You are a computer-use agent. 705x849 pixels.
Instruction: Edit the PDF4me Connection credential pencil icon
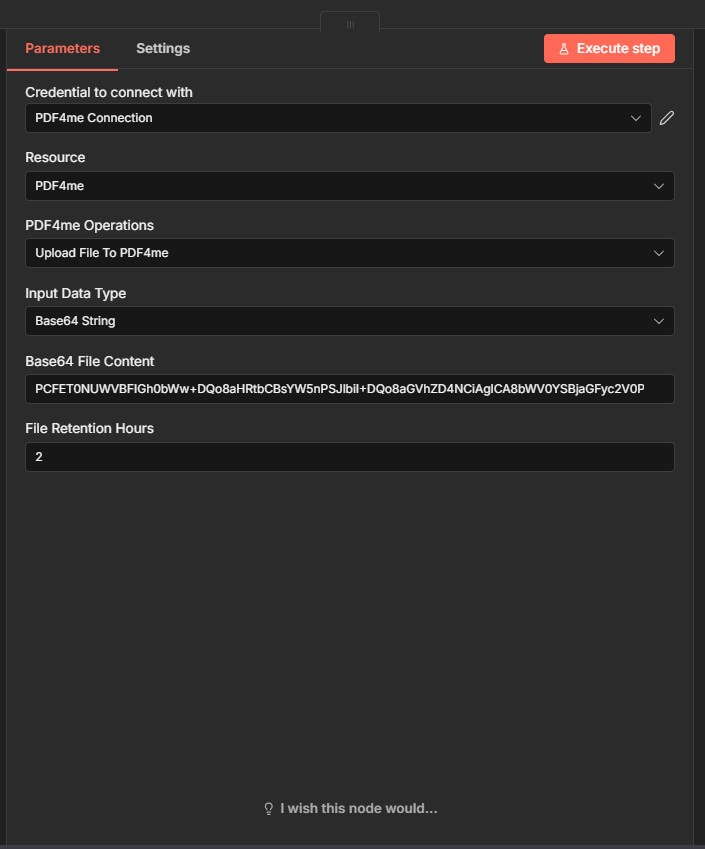coord(667,118)
